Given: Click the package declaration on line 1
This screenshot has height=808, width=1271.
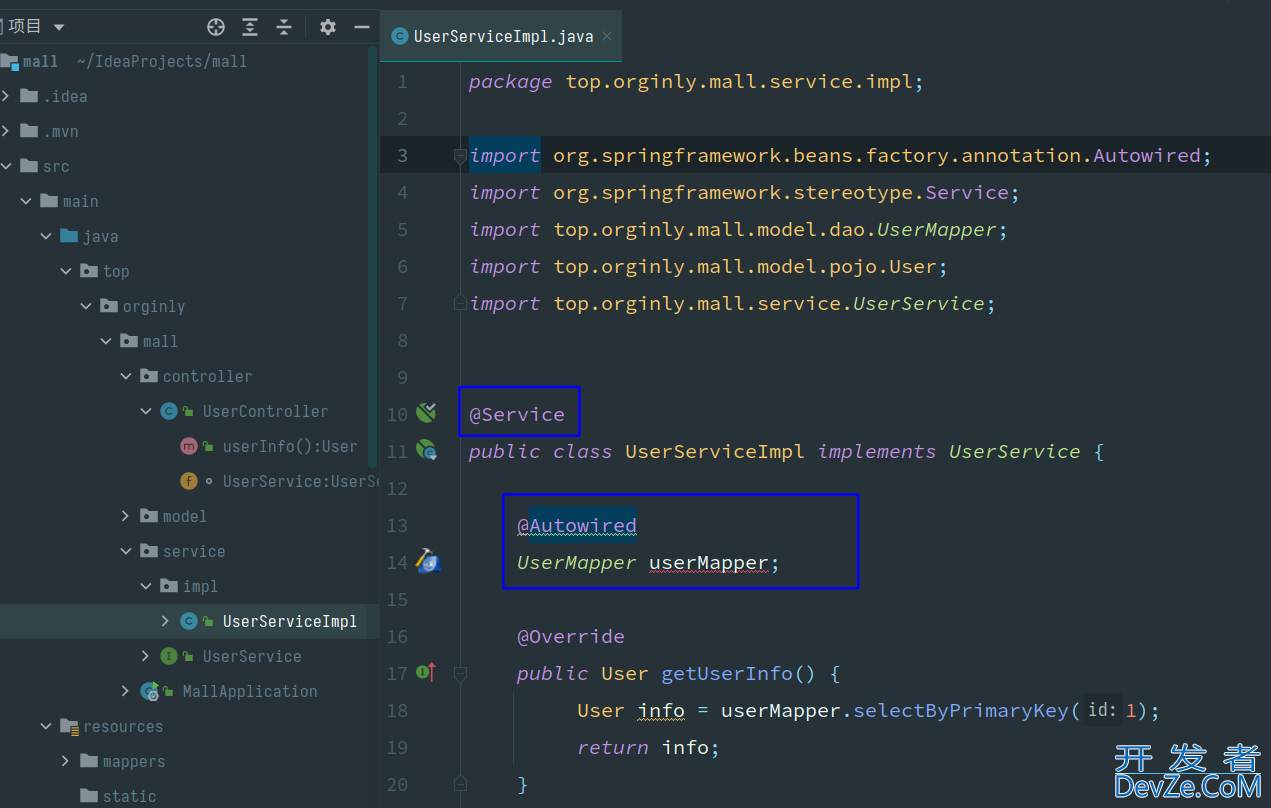Looking at the screenshot, I should coord(696,81).
